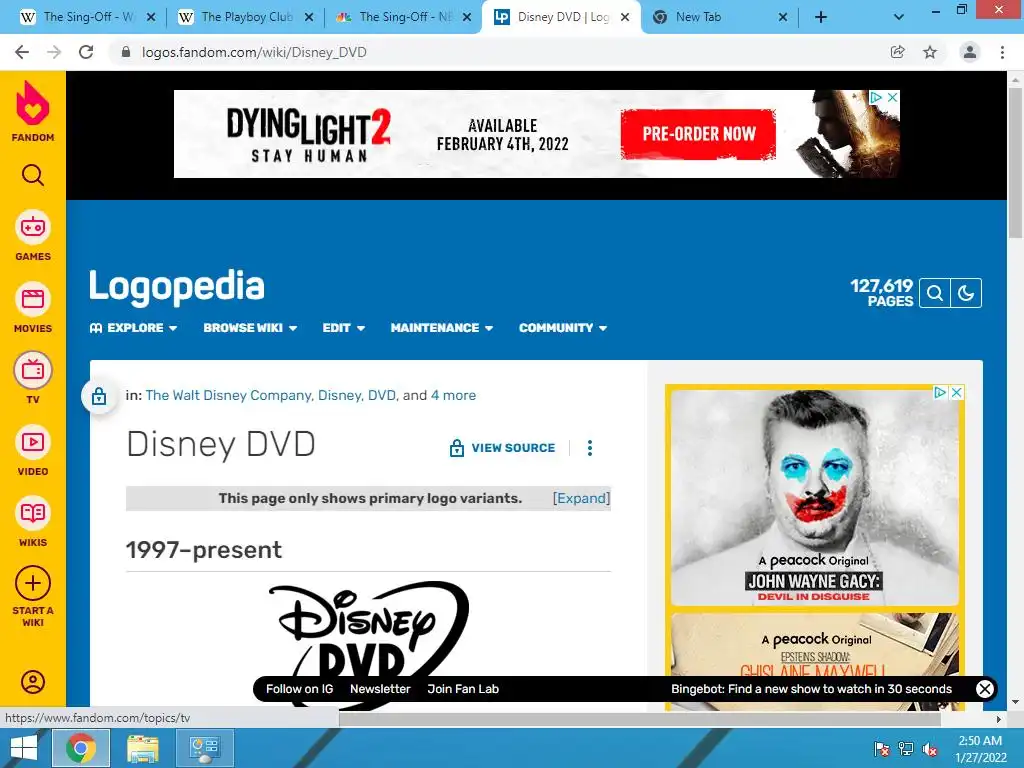Open the Explore dropdown menu
Image resolution: width=1024 pixels, height=768 pixels.
[133, 328]
